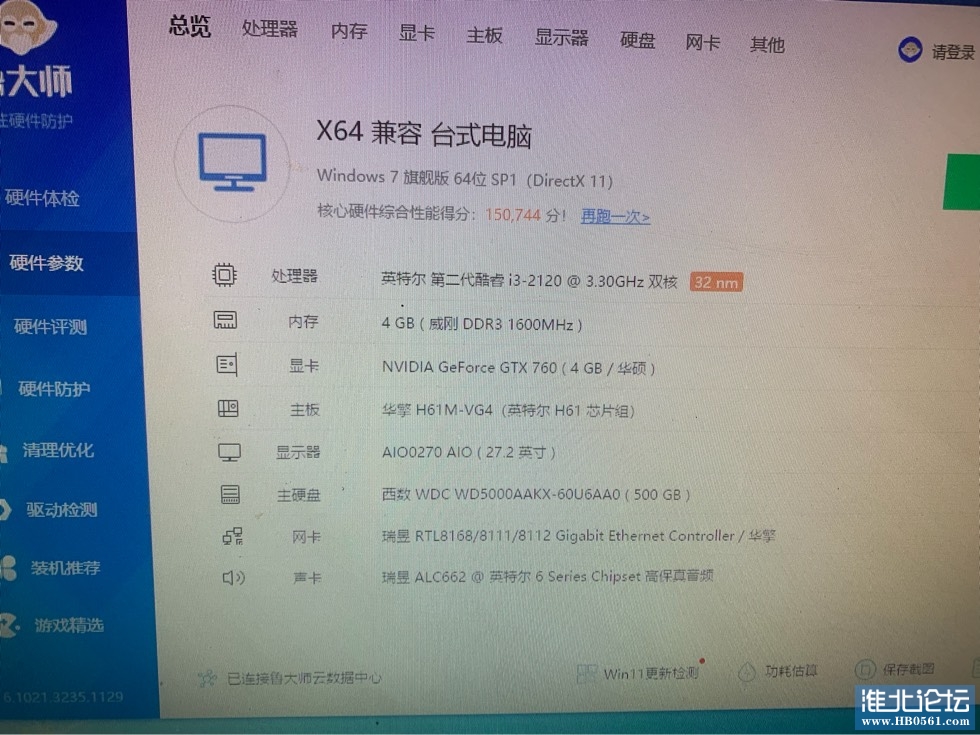Image resolution: width=980 pixels, height=735 pixels.
Task: Click the 功耗估算 power icon
Action: click(x=747, y=672)
